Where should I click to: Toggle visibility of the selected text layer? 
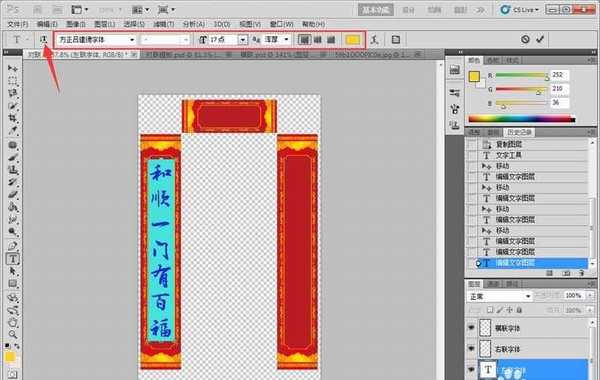point(471,370)
